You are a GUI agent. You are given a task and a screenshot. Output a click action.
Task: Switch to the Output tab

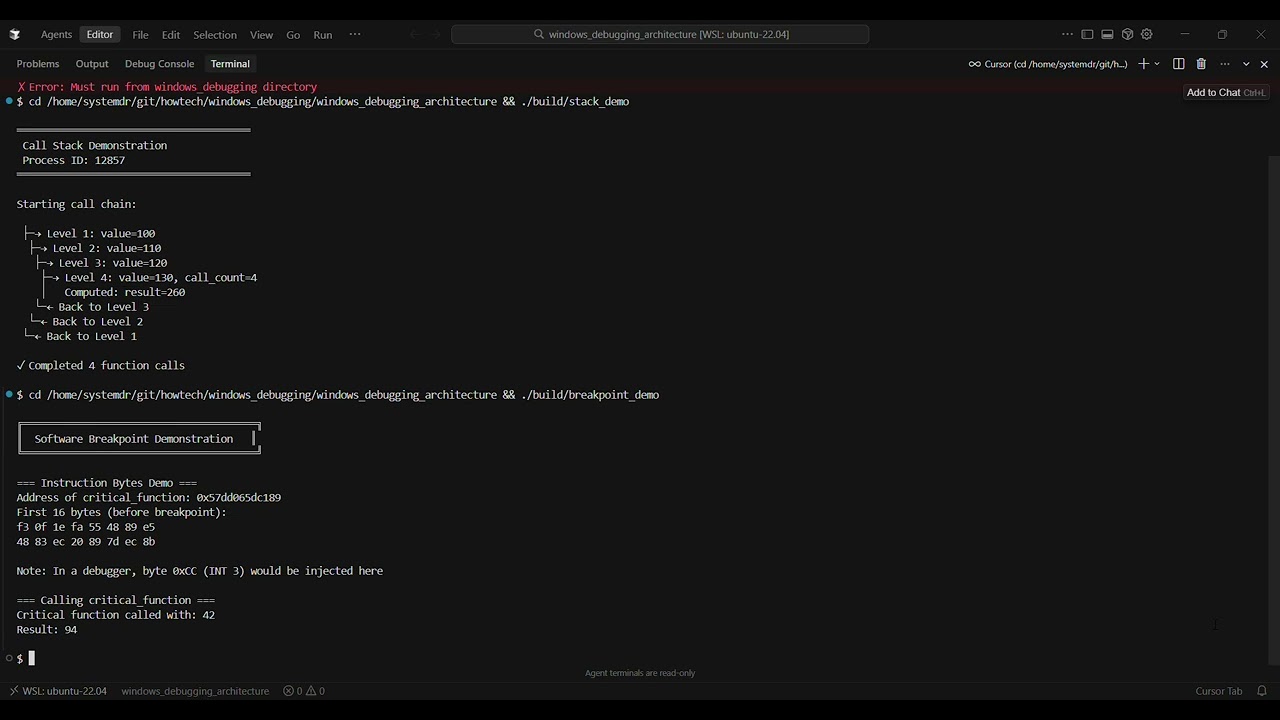pos(92,64)
